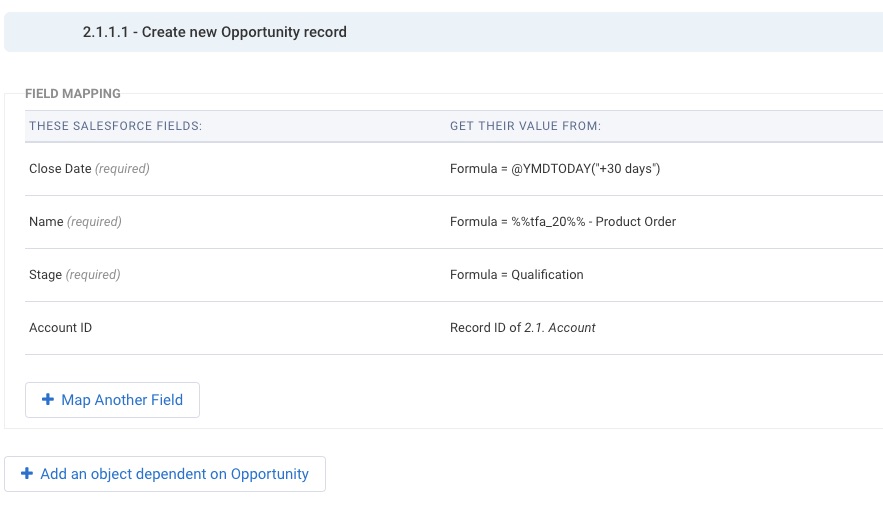Click the These Salesforce Fields column header

[115, 126]
